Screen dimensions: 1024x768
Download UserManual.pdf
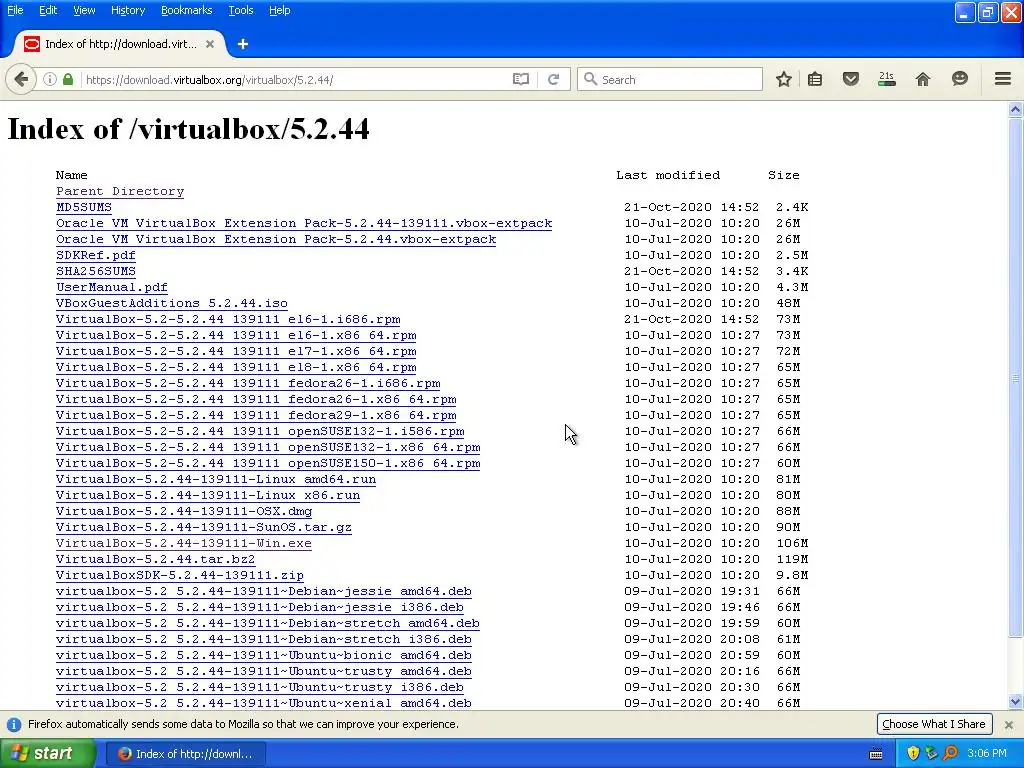112,287
